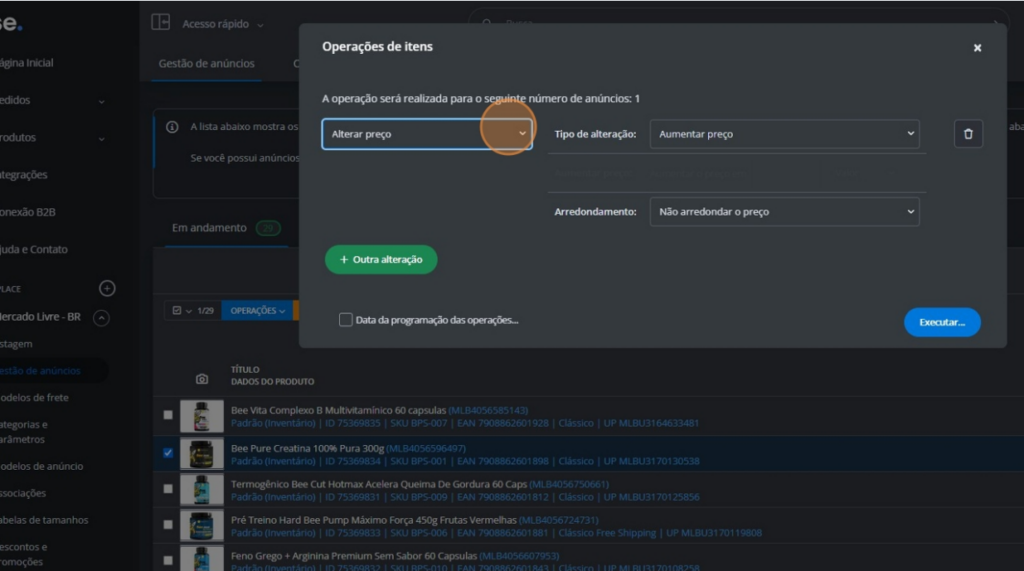Enable Data da programação das operações checkbox

point(346,320)
